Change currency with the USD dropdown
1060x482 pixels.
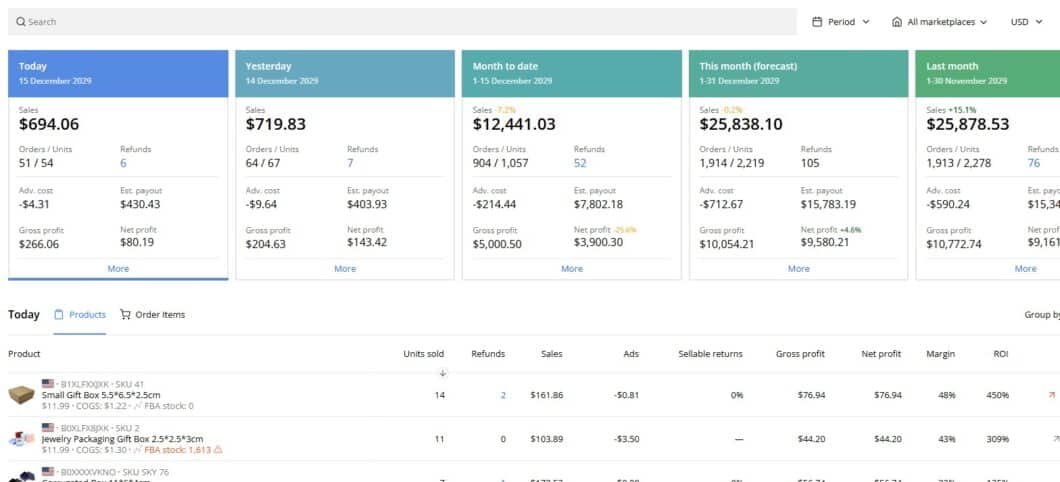(1026, 22)
